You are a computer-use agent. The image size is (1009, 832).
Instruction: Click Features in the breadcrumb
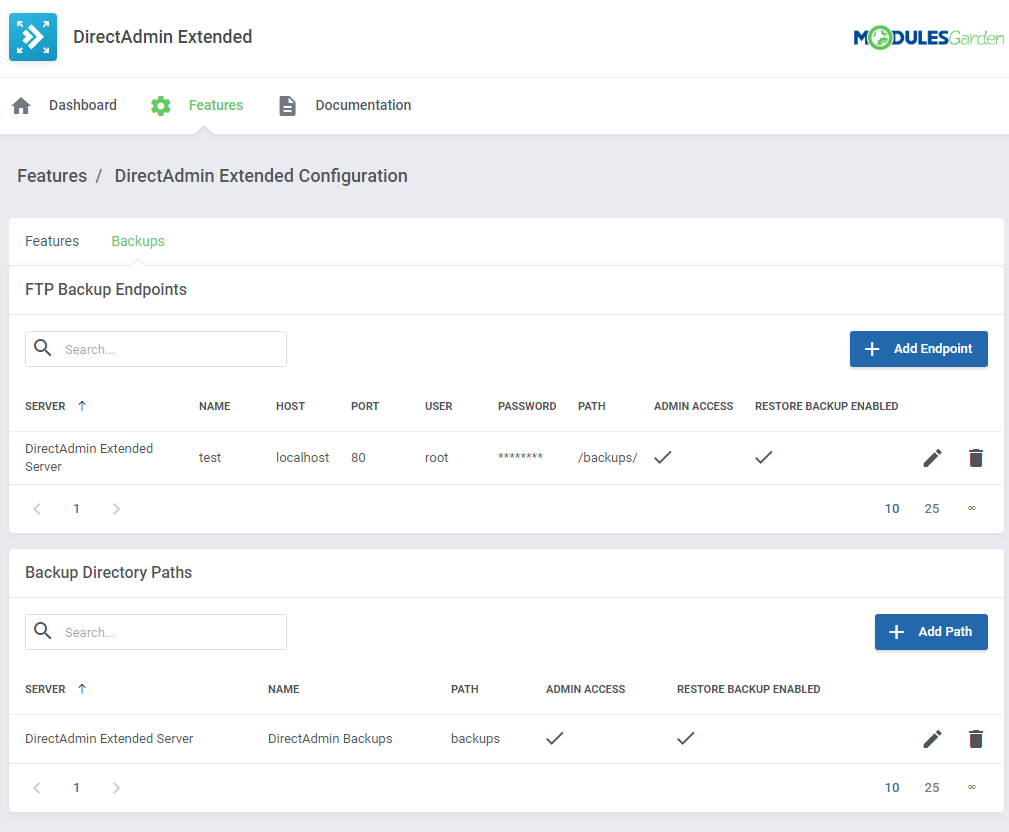[52, 176]
